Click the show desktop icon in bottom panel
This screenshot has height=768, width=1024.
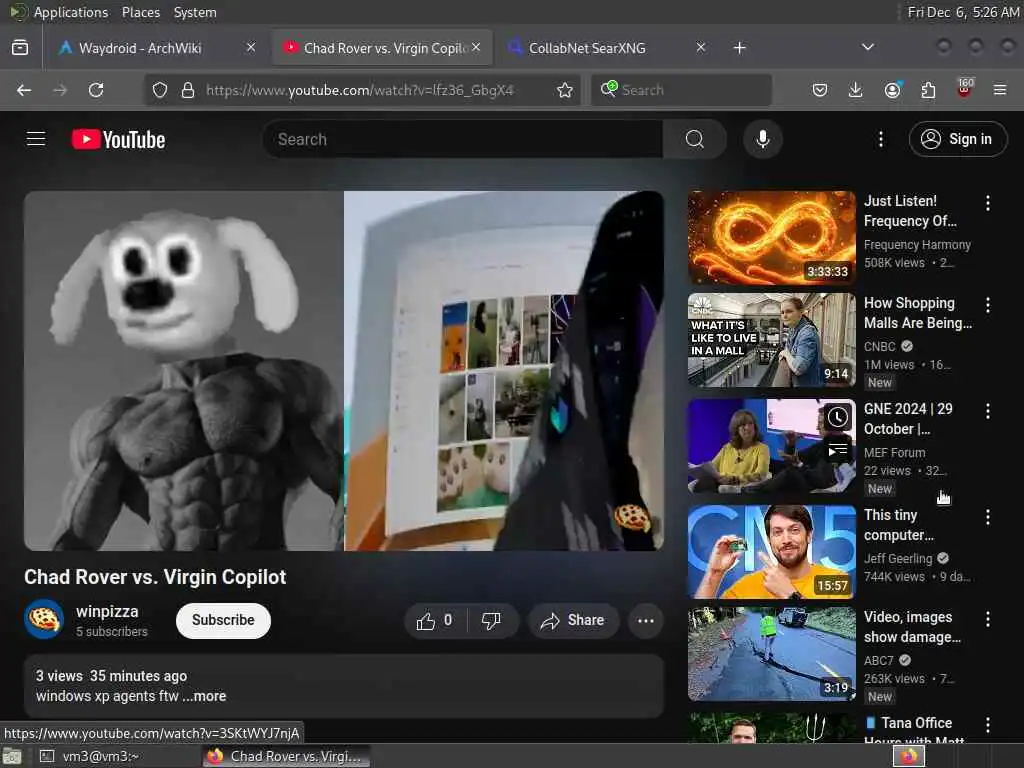[12, 757]
